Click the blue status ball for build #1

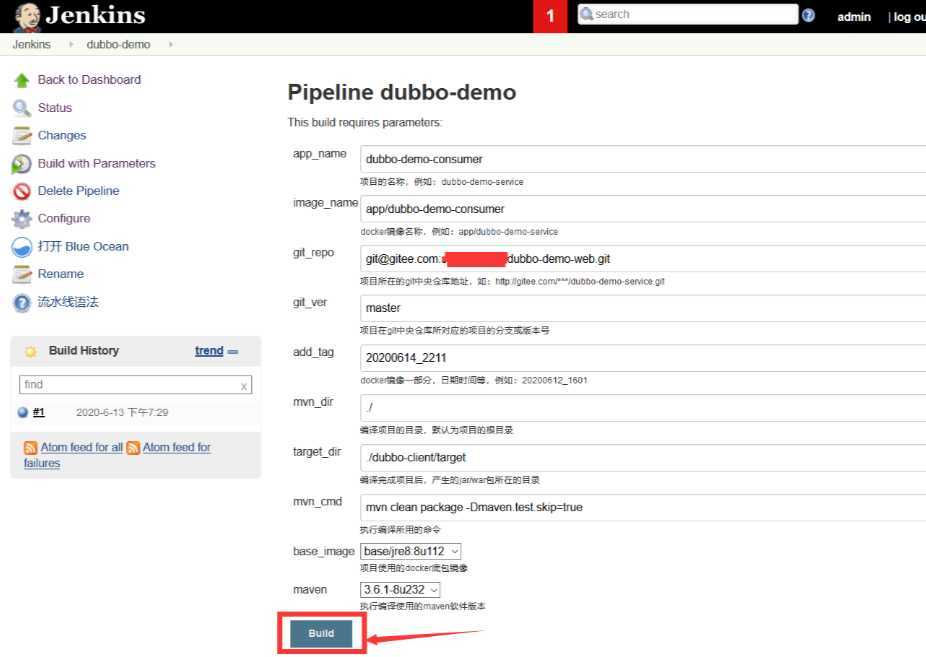click(22, 412)
